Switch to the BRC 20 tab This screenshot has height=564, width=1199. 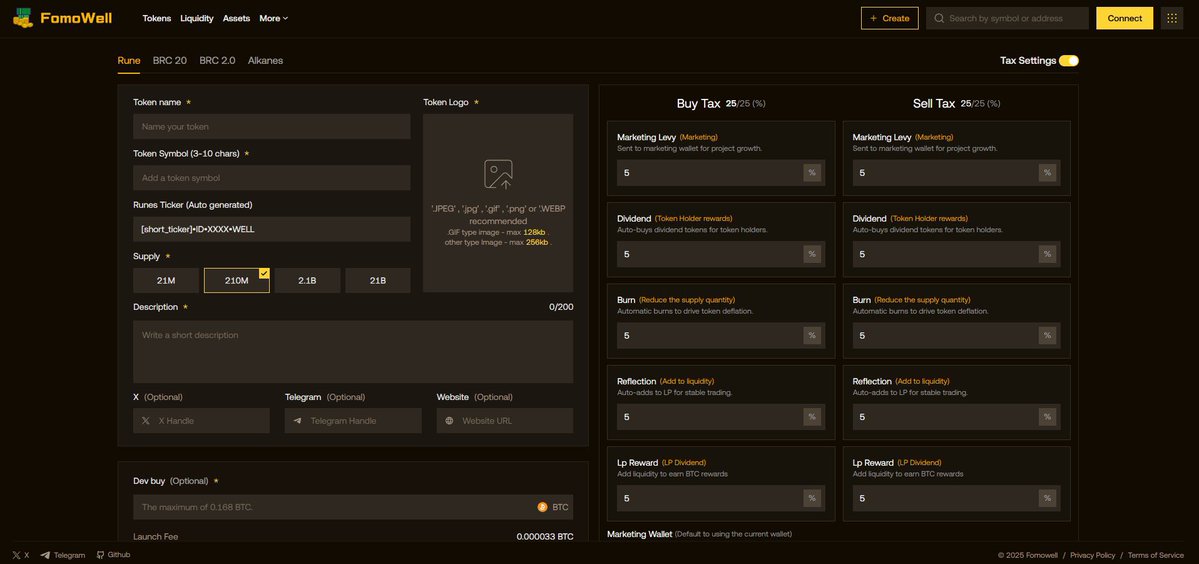pyautogui.click(x=170, y=60)
